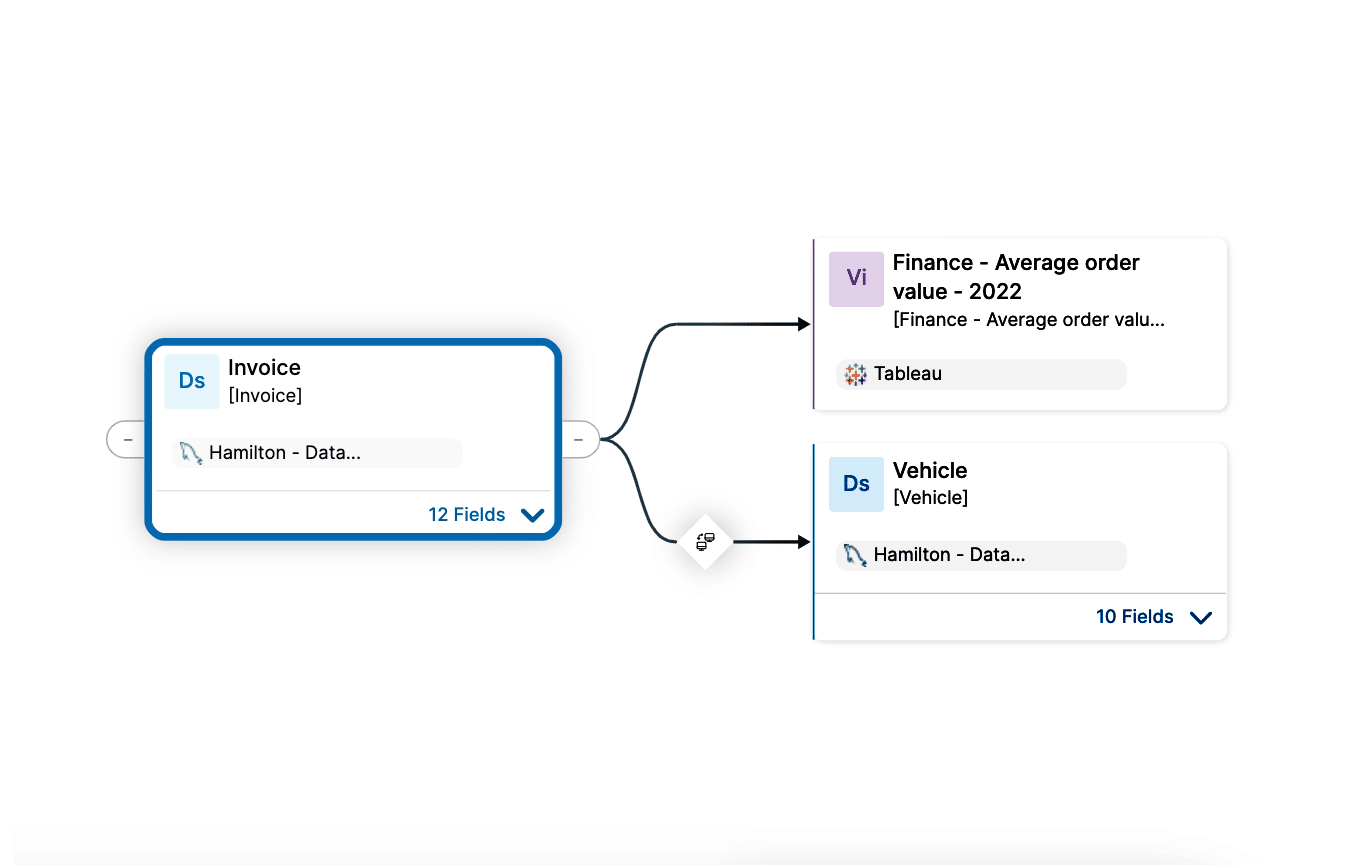Open the 10 Fields link
The width and height of the screenshot is (1372, 865).
coord(1135,616)
